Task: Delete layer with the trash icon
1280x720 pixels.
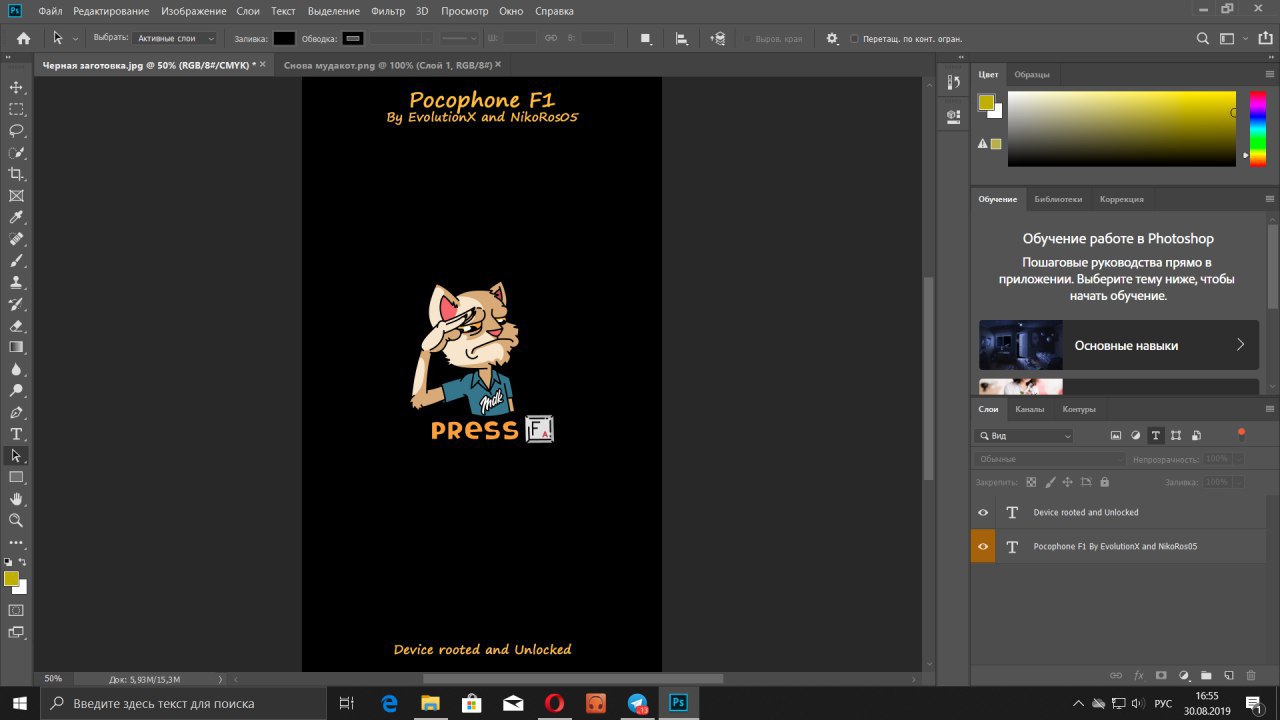Action: [1252, 676]
